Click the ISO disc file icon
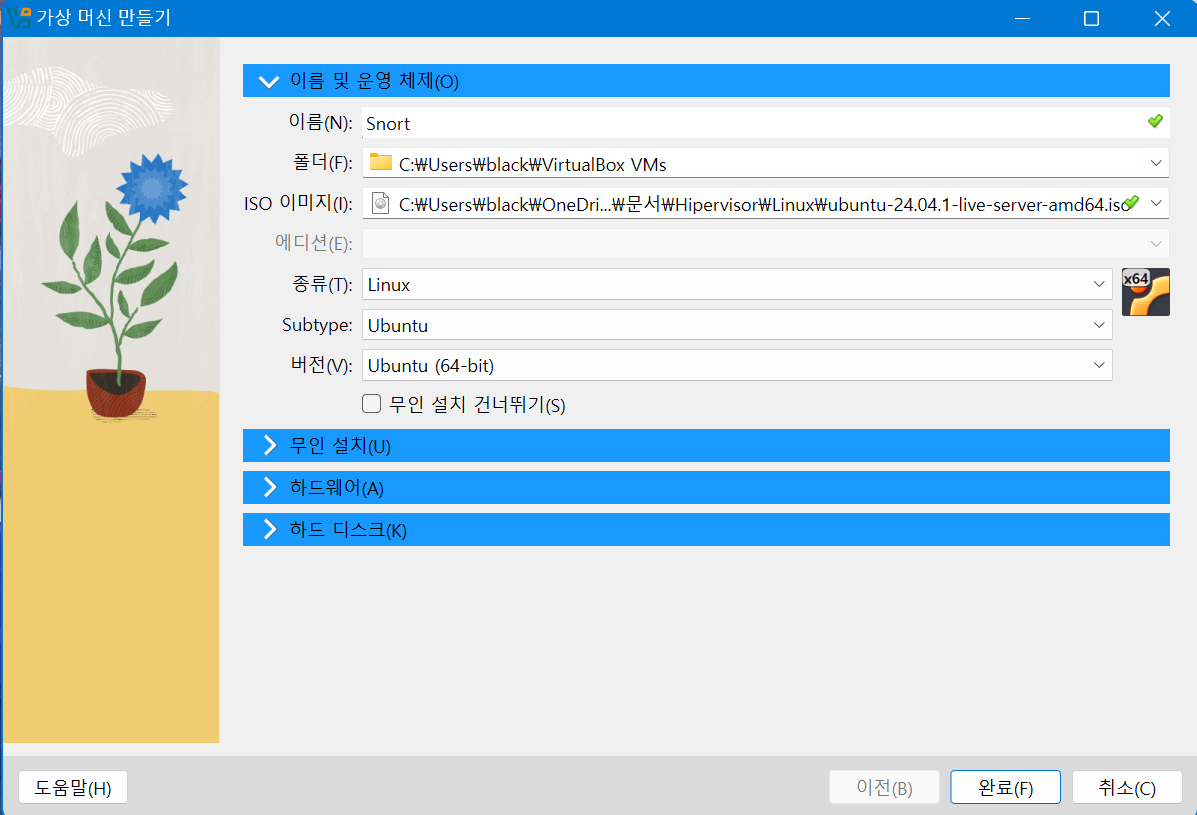The image size is (1197, 815). pyautogui.click(x=380, y=203)
